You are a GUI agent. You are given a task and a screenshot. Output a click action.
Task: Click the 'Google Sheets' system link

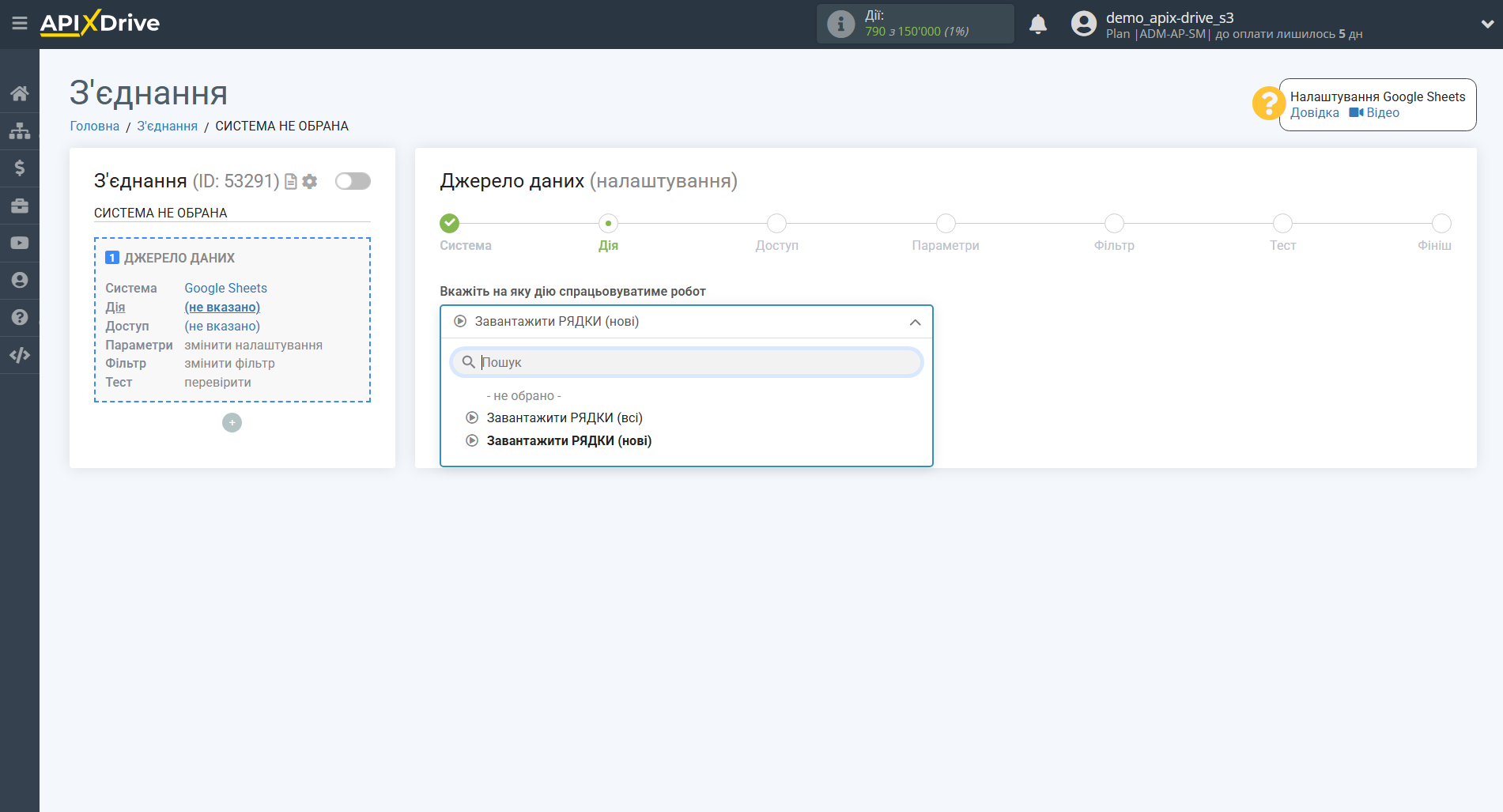[225, 288]
